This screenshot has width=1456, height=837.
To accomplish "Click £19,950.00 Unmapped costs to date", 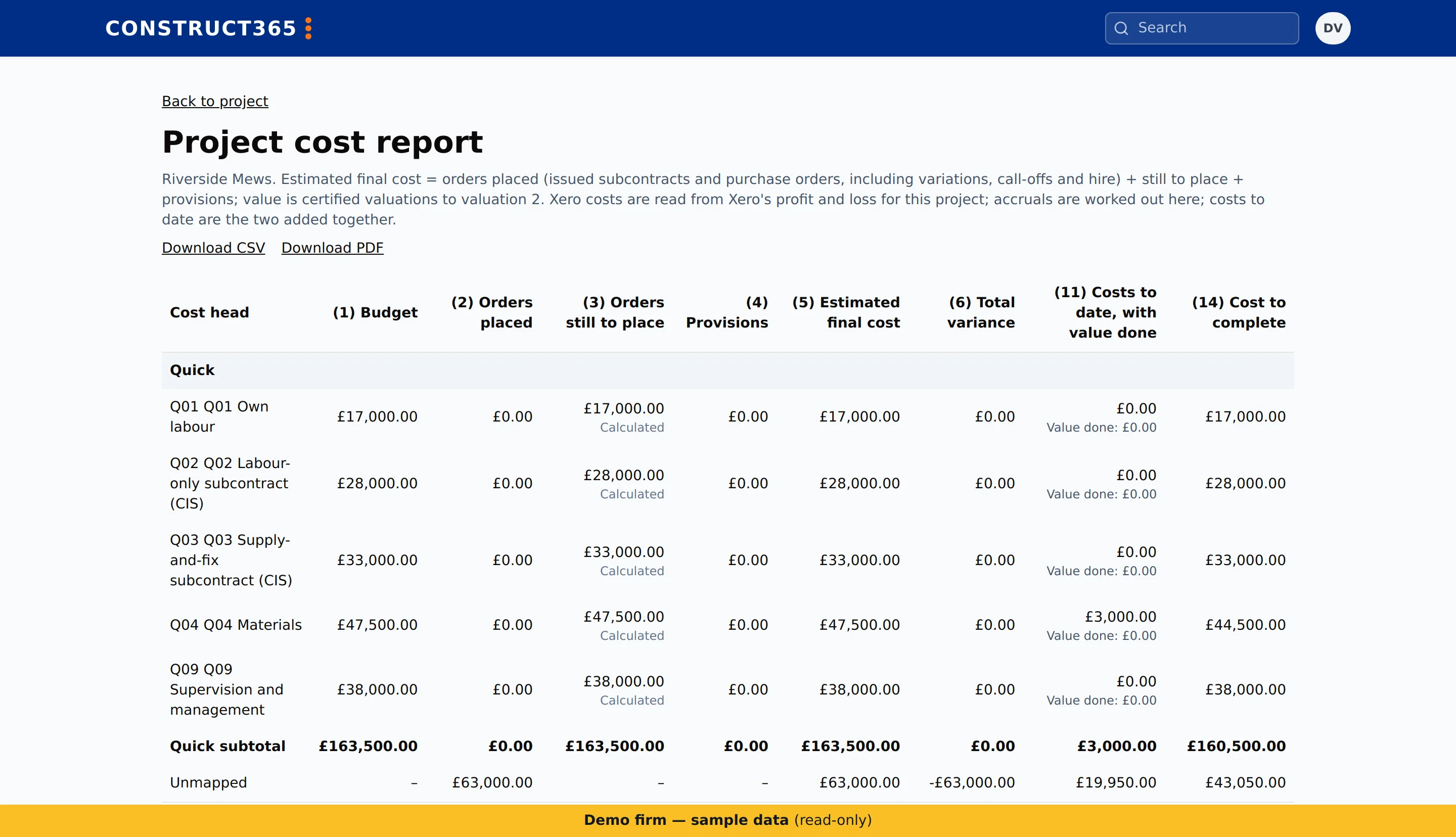I will pos(1116,782).
